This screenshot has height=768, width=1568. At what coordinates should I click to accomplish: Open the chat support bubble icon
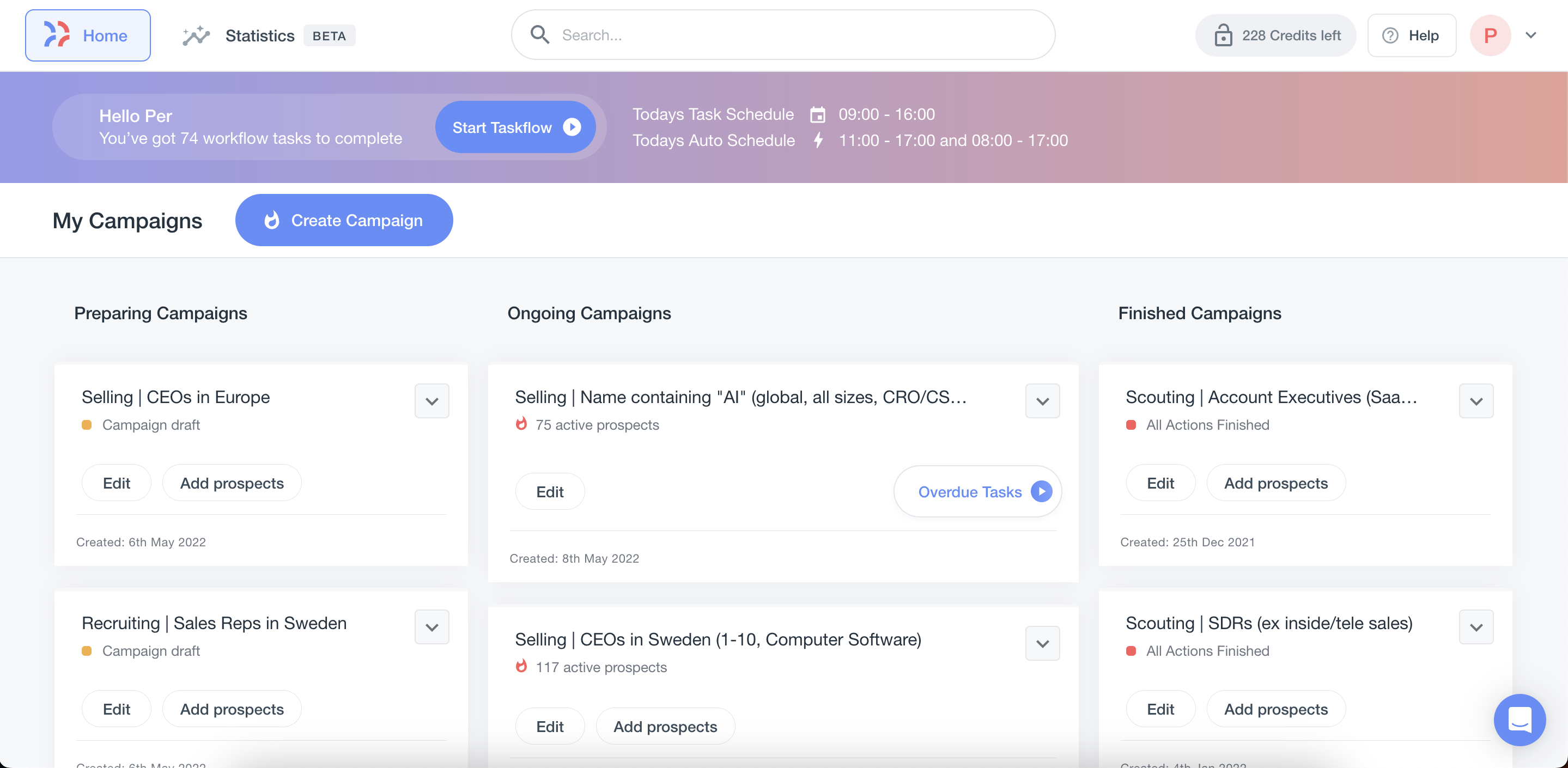pyautogui.click(x=1519, y=720)
